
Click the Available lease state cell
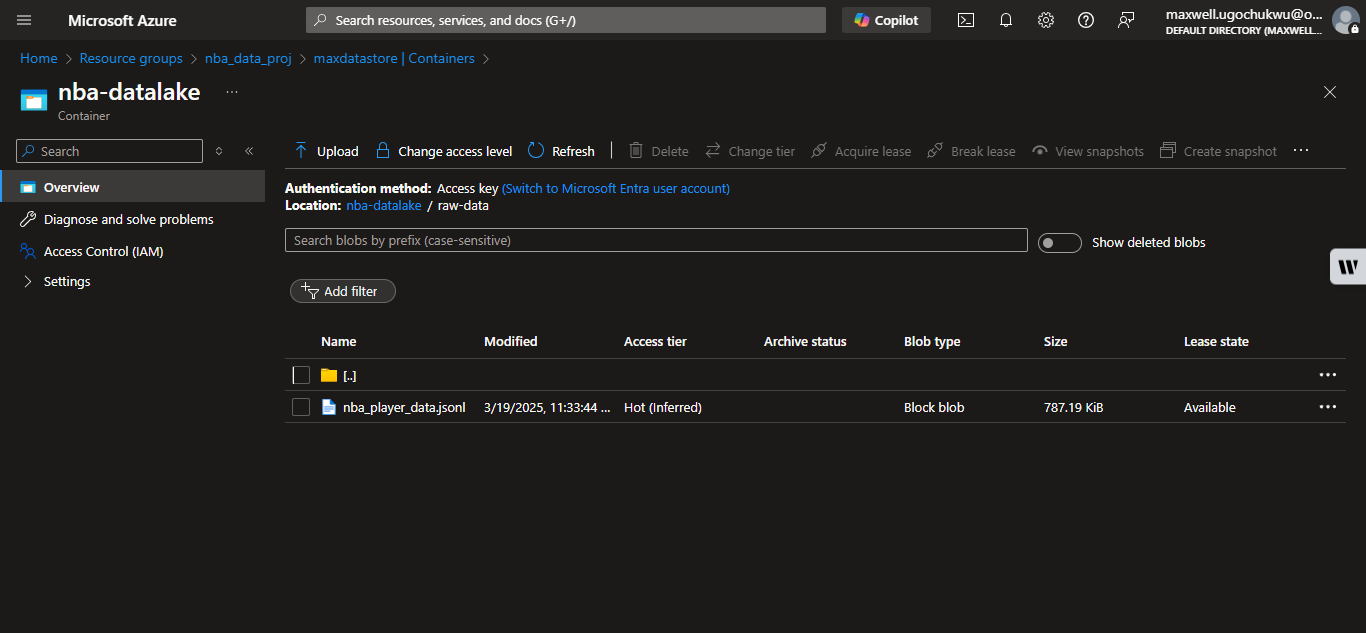(x=1210, y=407)
